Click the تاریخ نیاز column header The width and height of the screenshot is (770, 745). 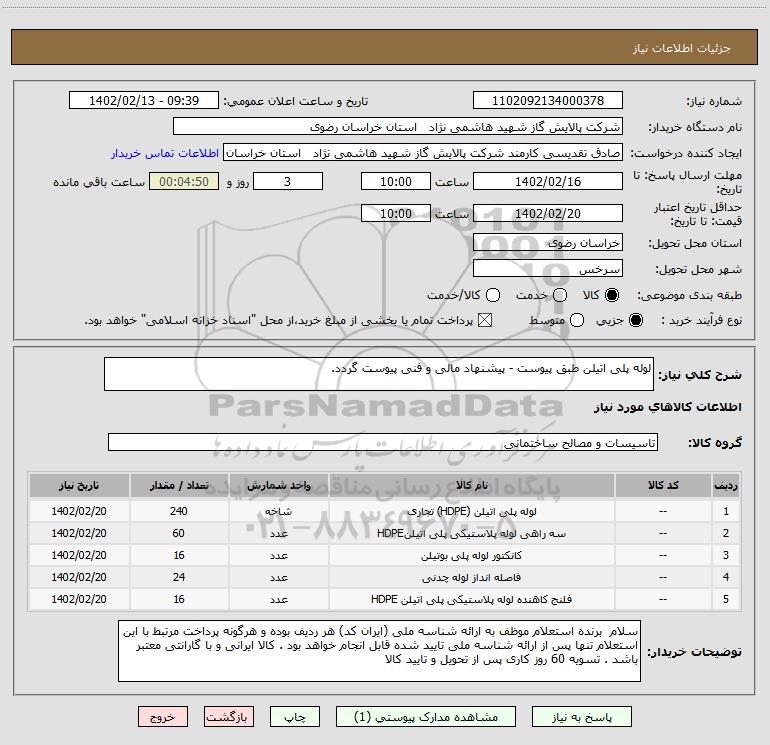(79, 485)
